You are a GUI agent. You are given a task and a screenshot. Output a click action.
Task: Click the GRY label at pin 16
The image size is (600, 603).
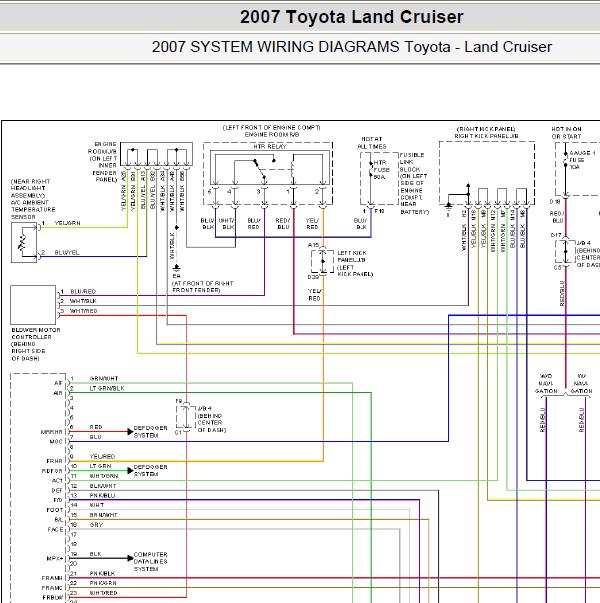[x=96, y=525]
